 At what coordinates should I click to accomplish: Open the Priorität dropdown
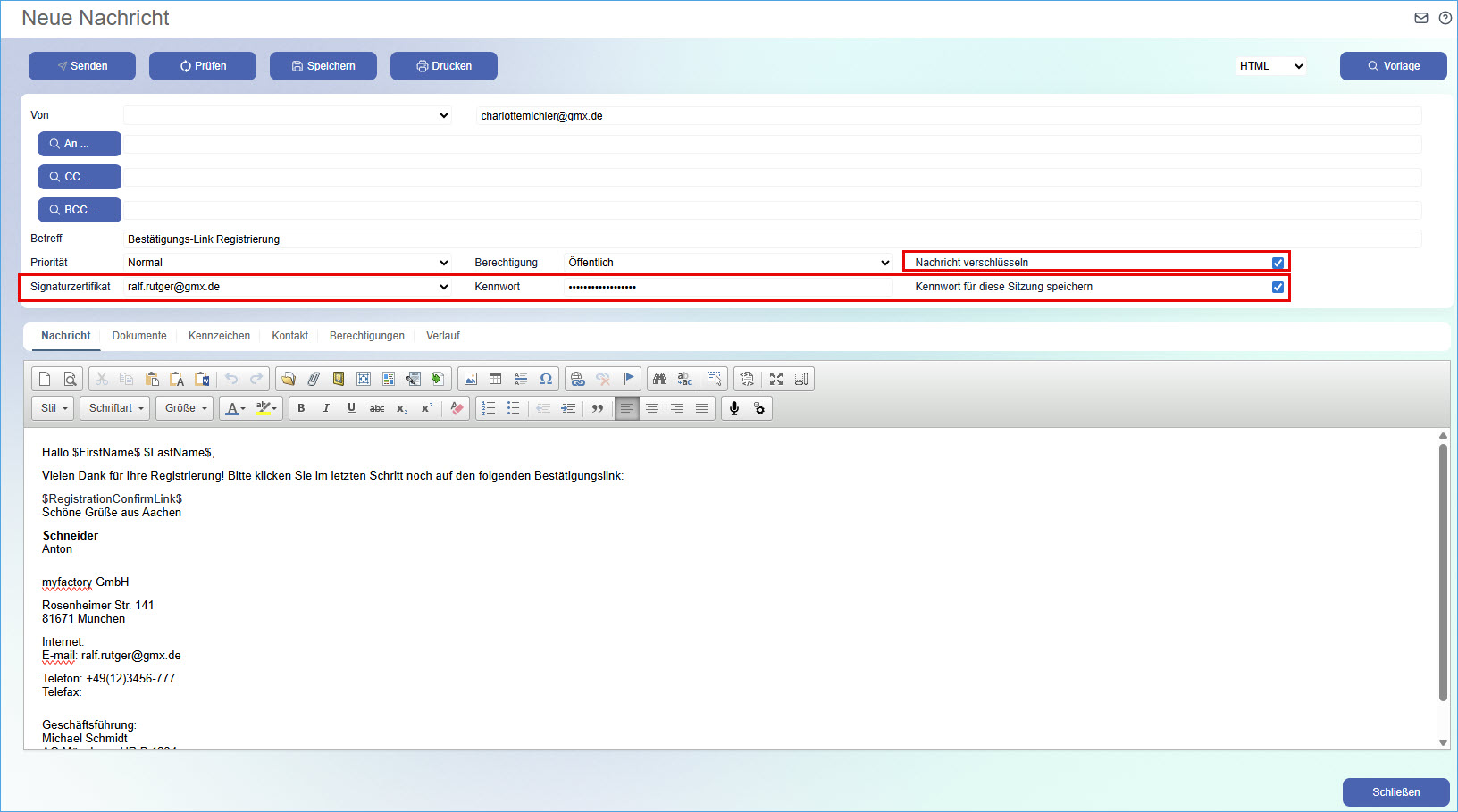click(288, 263)
